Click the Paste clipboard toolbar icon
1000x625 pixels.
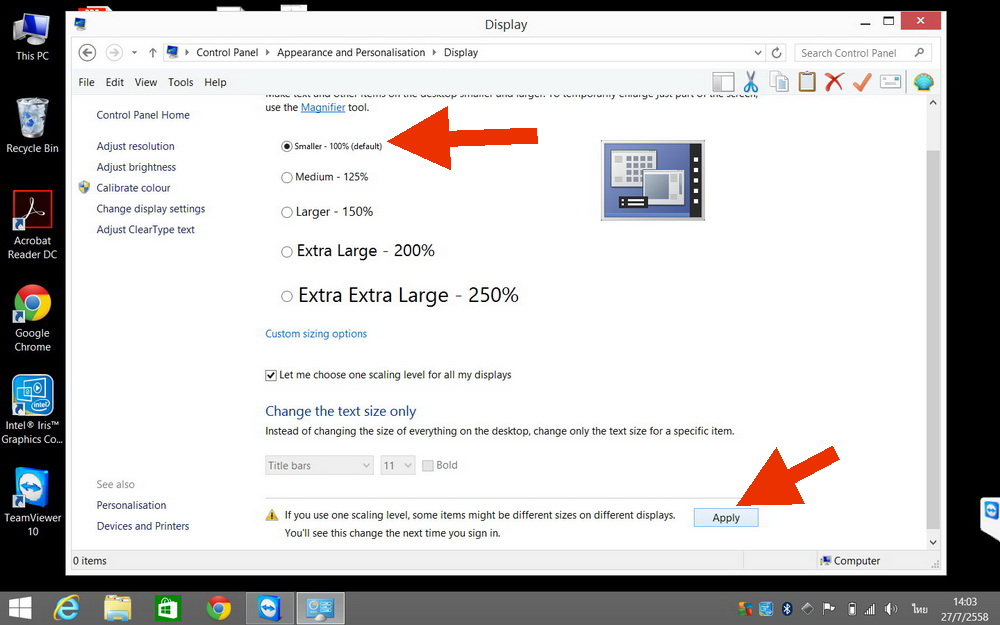[807, 82]
